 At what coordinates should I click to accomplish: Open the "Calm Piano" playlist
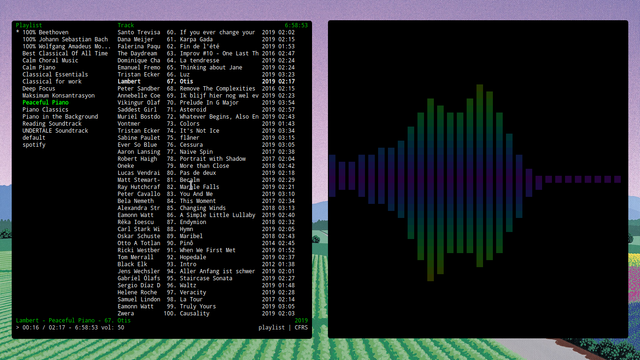(39, 67)
